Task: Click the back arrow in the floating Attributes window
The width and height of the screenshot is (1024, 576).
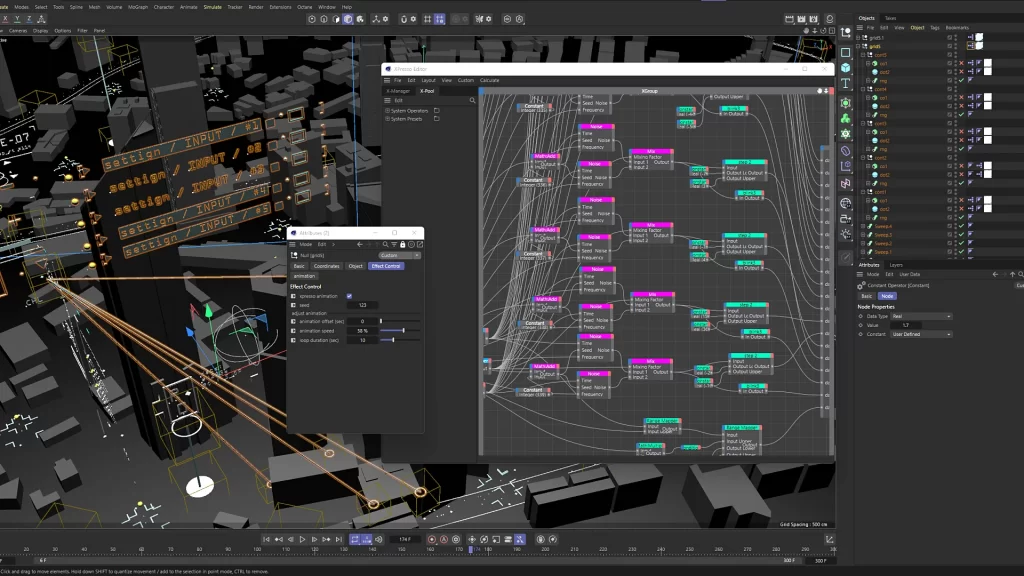Action: 358,244
